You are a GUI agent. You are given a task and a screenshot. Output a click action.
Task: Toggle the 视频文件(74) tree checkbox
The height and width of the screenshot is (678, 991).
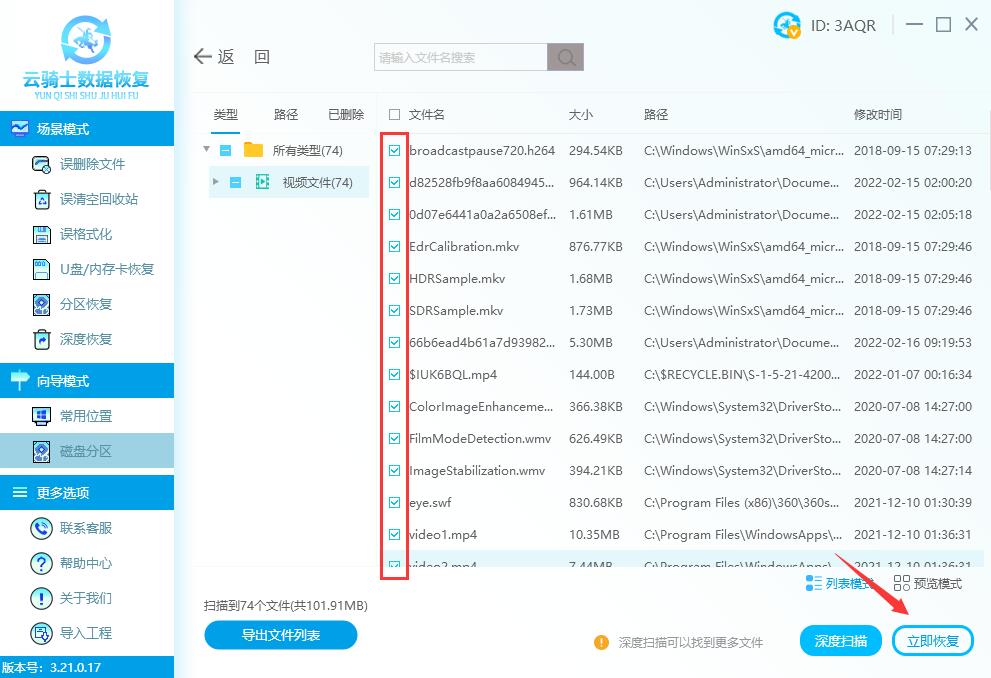(236, 183)
